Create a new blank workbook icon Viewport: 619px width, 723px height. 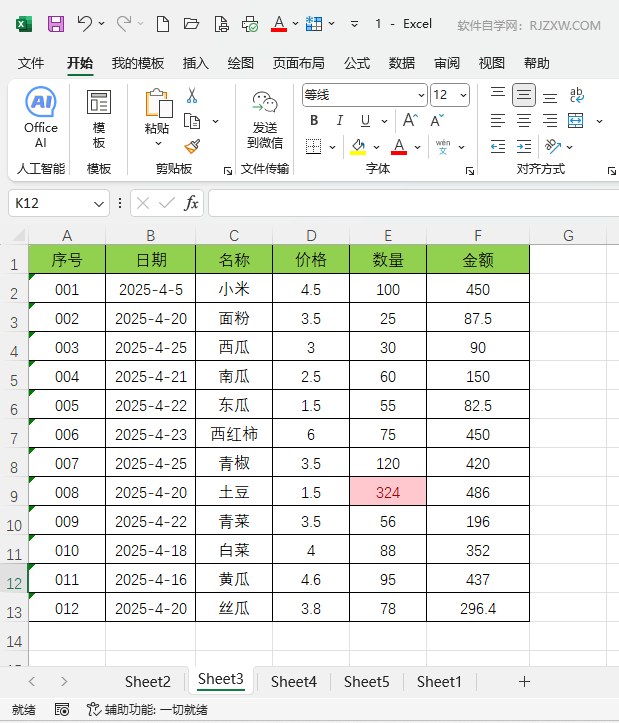163,24
